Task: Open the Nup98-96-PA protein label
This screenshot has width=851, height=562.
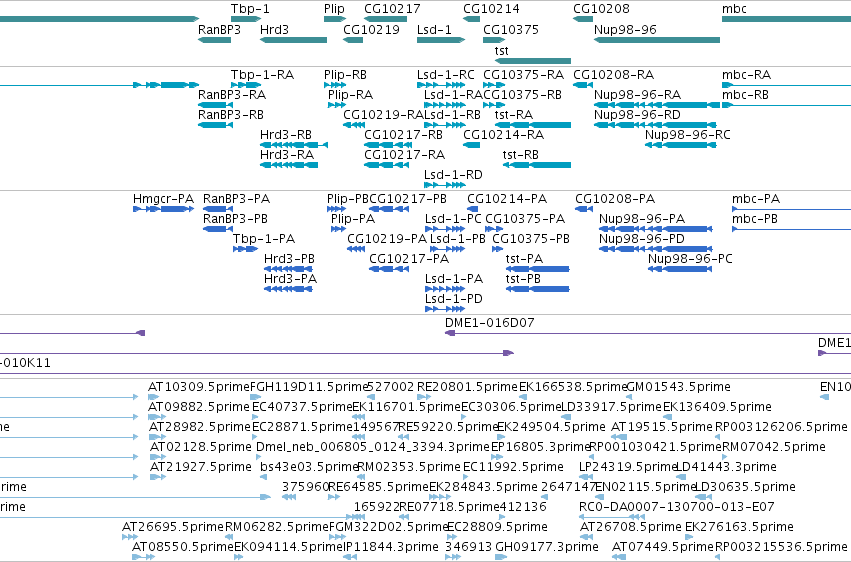Action: point(642,219)
